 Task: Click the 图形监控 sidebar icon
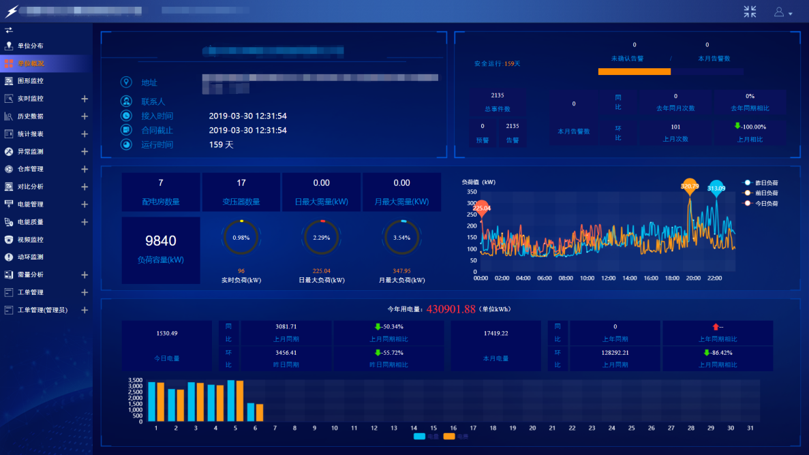[x=9, y=81]
